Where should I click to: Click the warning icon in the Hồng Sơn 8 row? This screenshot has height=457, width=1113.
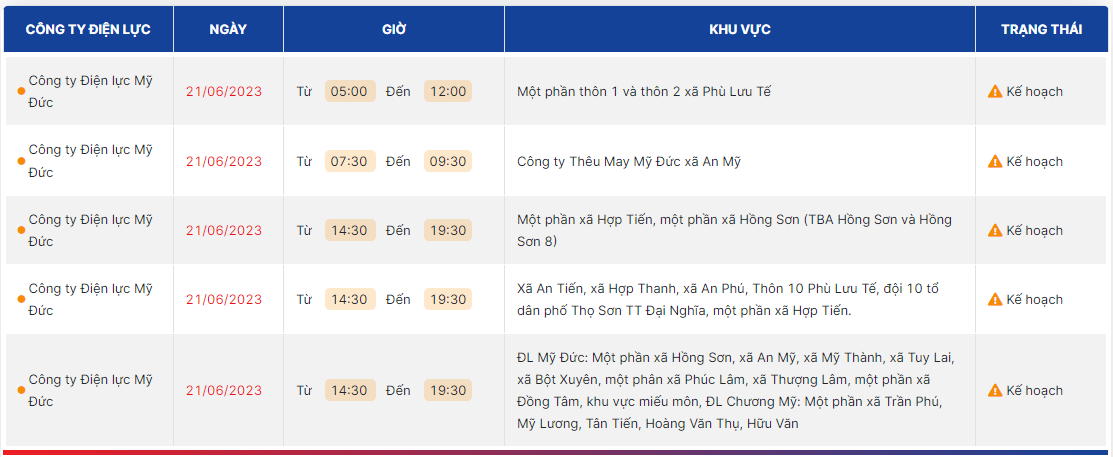click(x=995, y=231)
